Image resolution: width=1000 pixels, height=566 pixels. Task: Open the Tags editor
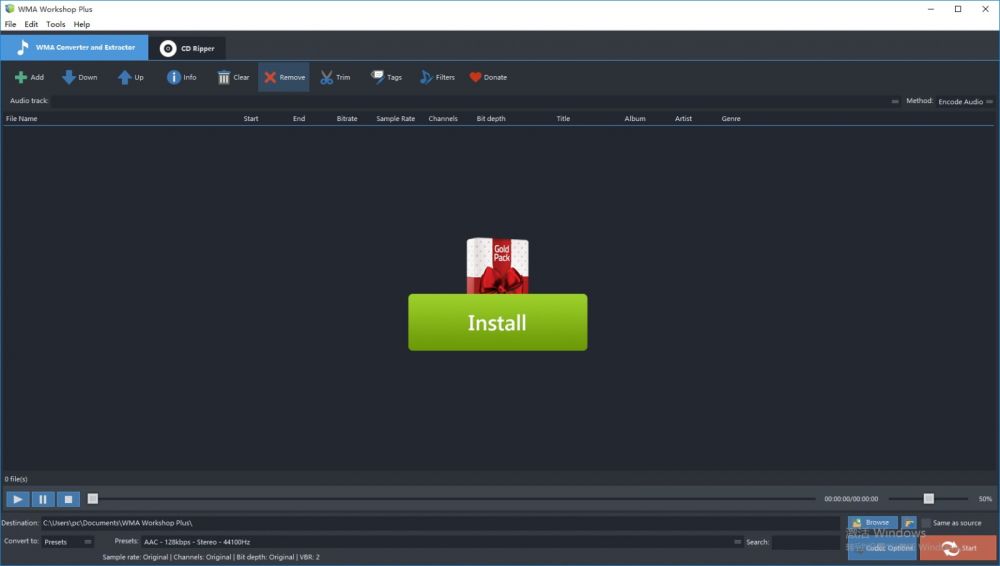[386, 77]
